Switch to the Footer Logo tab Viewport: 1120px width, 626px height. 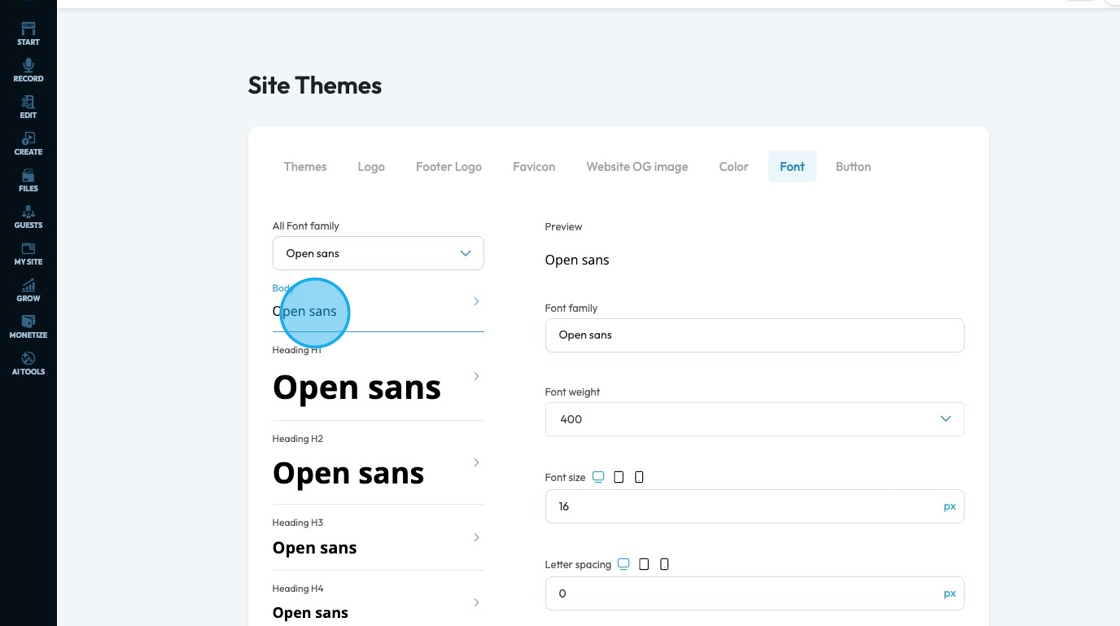click(449, 167)
